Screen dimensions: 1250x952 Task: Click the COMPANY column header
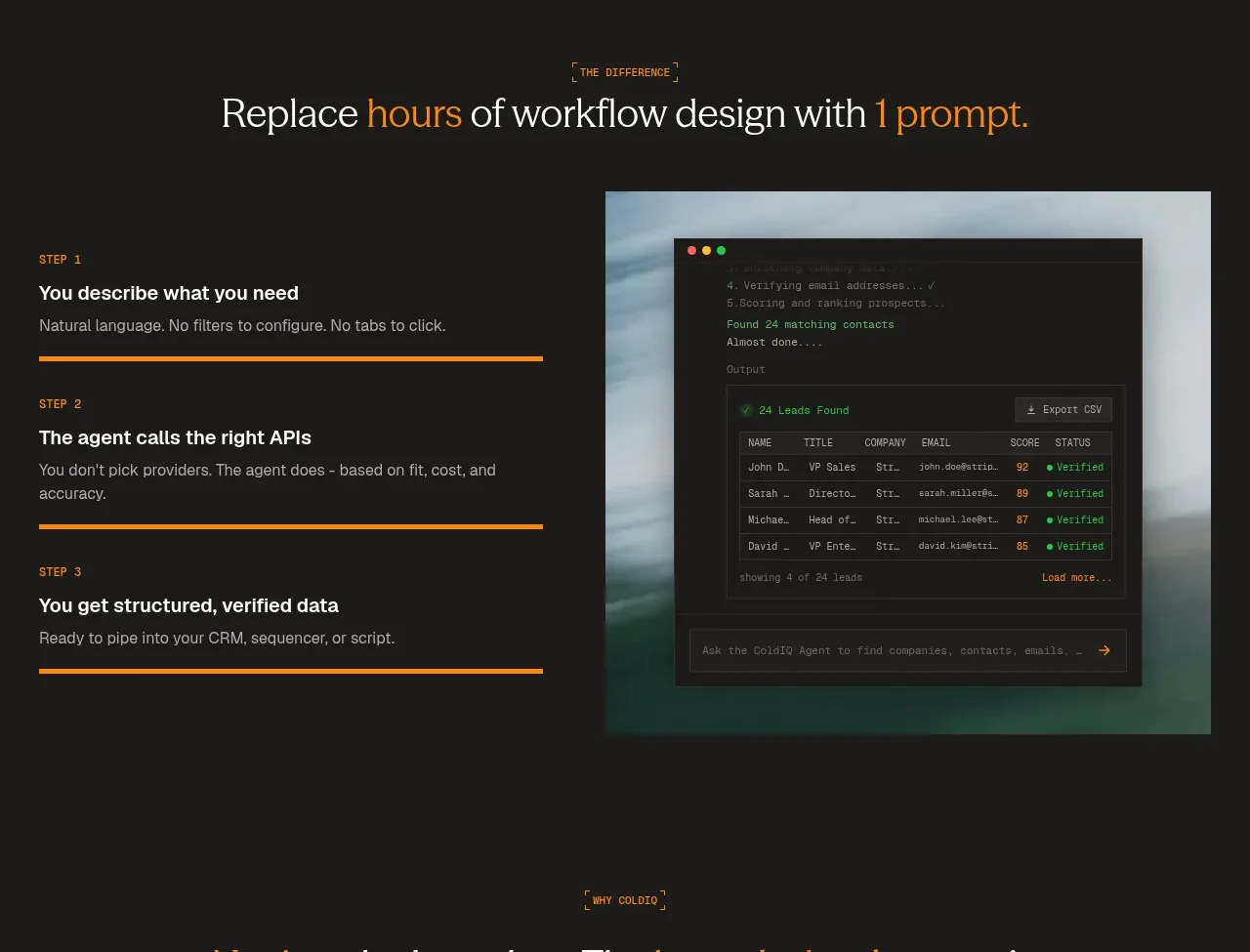[885, 443]
